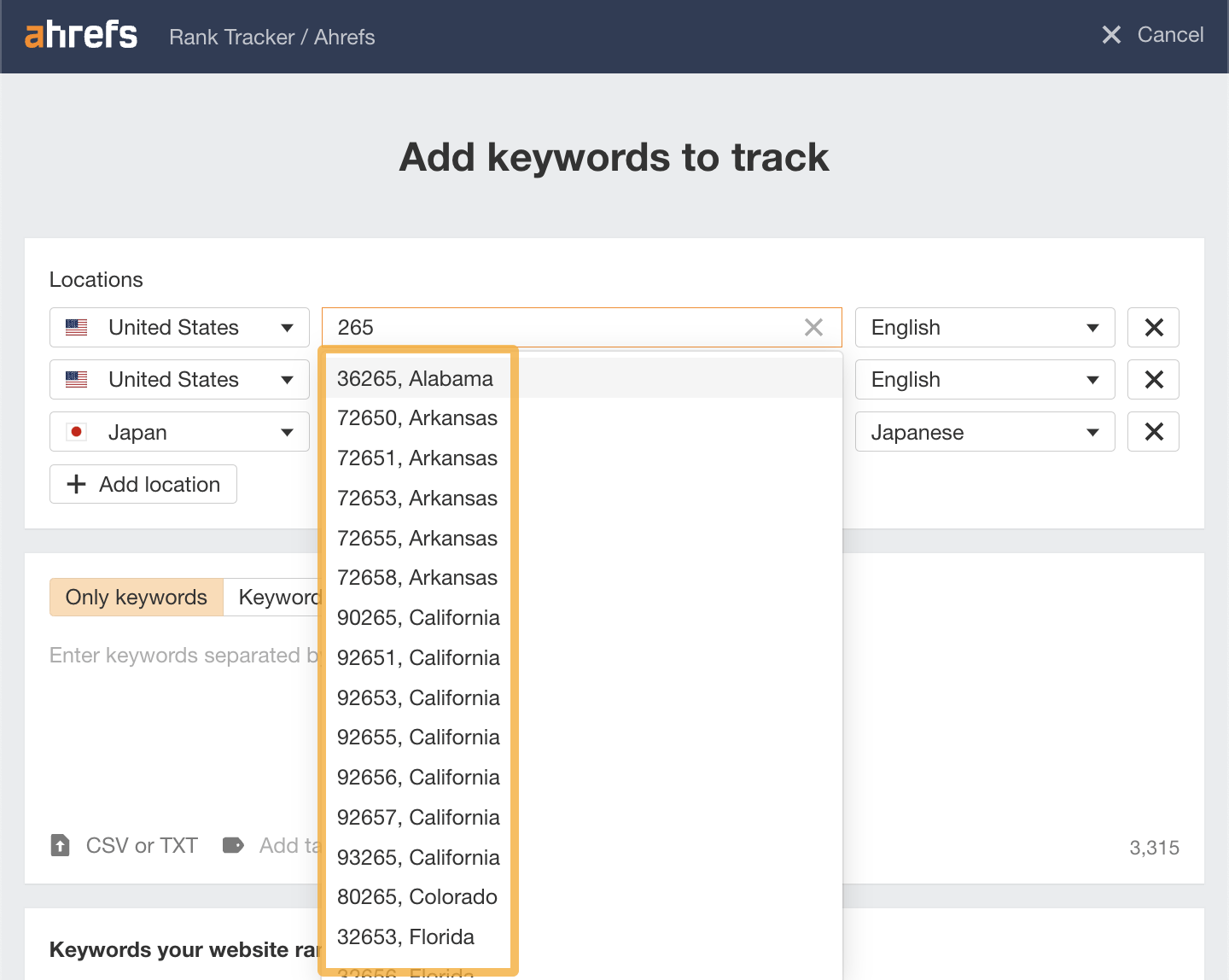Click the Add location button
Viewport: 1229px width, 980px height.
[143, 484]
